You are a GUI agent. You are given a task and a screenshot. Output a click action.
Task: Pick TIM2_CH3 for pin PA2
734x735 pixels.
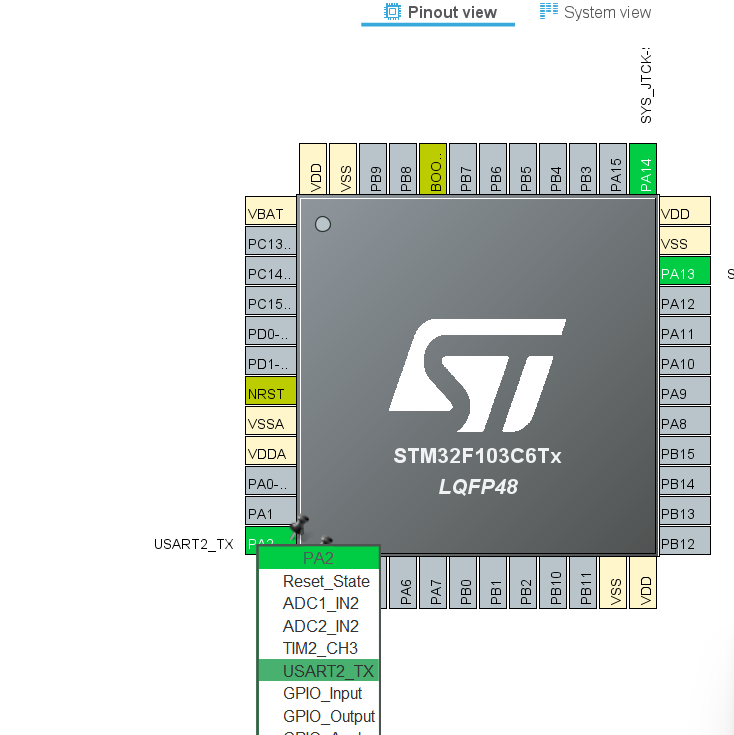point(319,649)
